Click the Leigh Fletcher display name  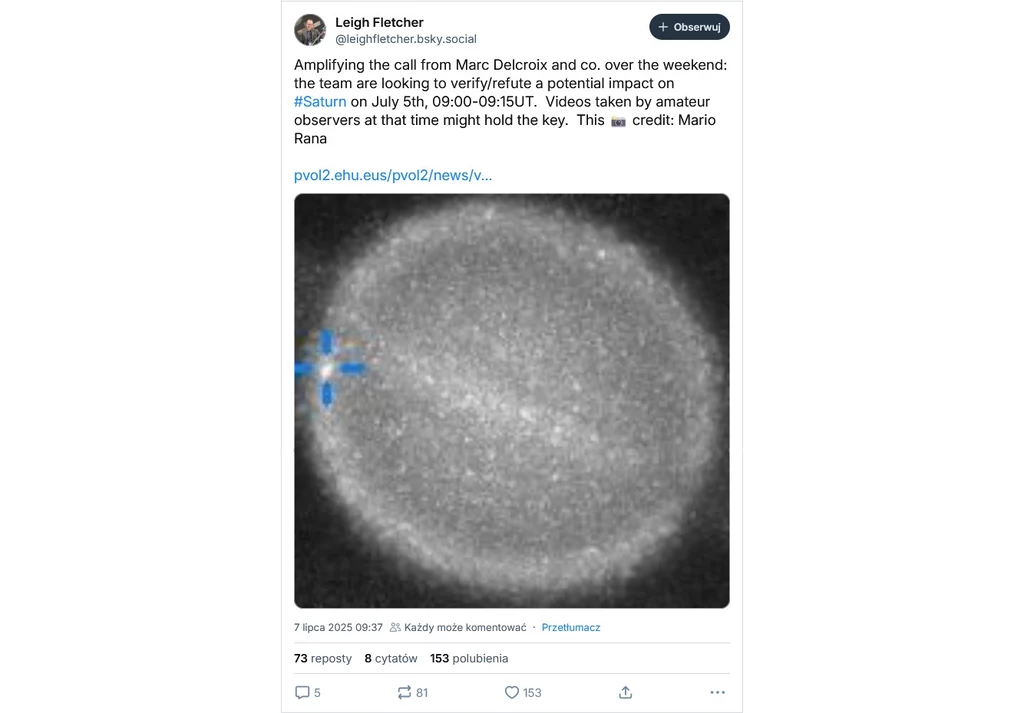tap(379, 22)
